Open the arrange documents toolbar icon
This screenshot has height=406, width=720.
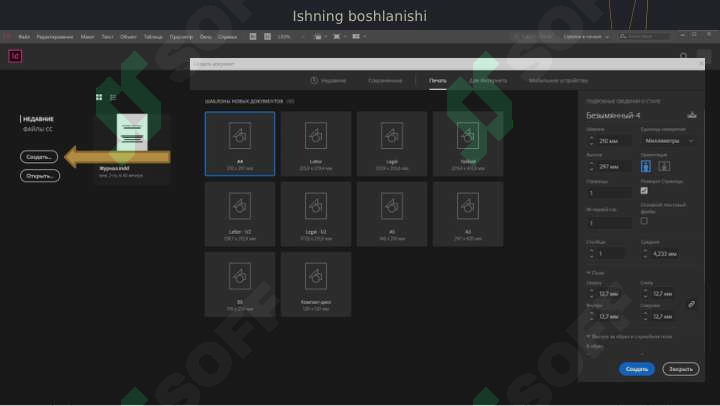pos(358,36)
